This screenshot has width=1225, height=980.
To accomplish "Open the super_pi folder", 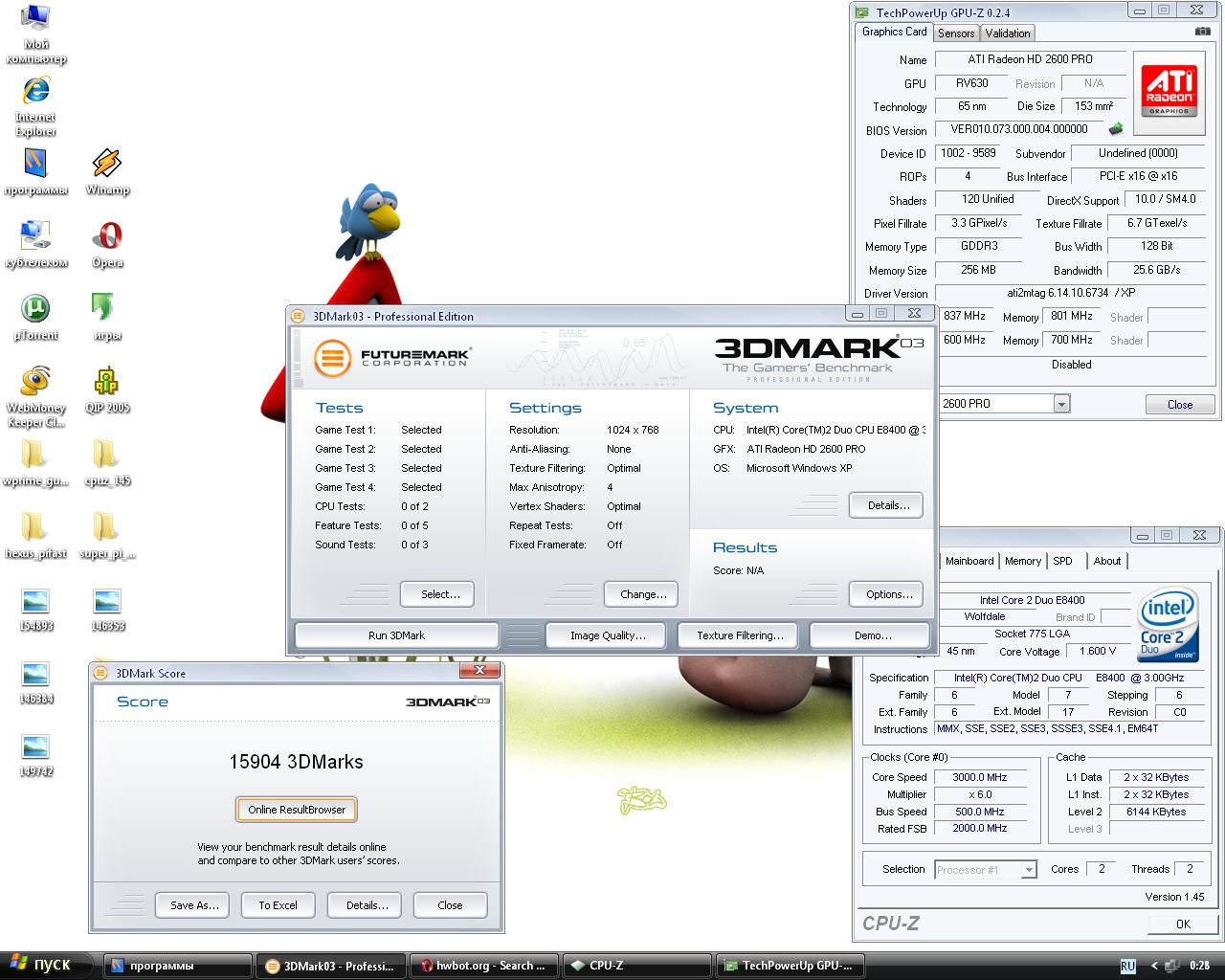I will pos(107,537).
